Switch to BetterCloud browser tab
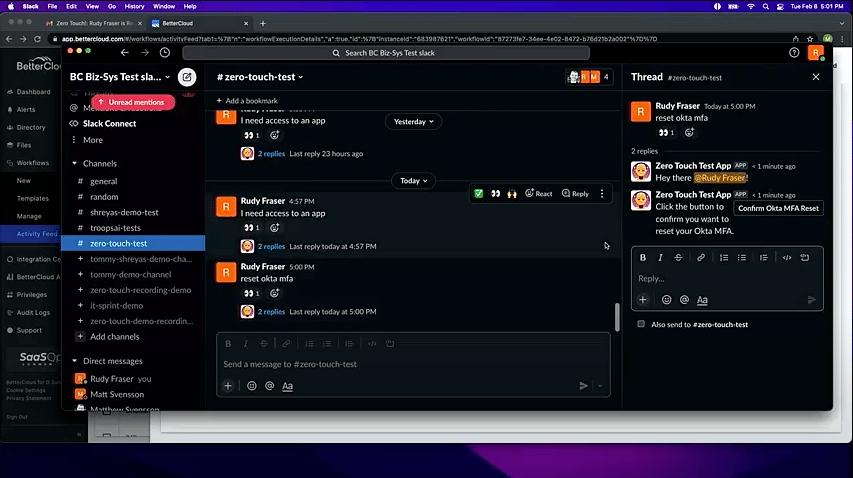This screenshot has width=853, height=478. click(199, 23)
